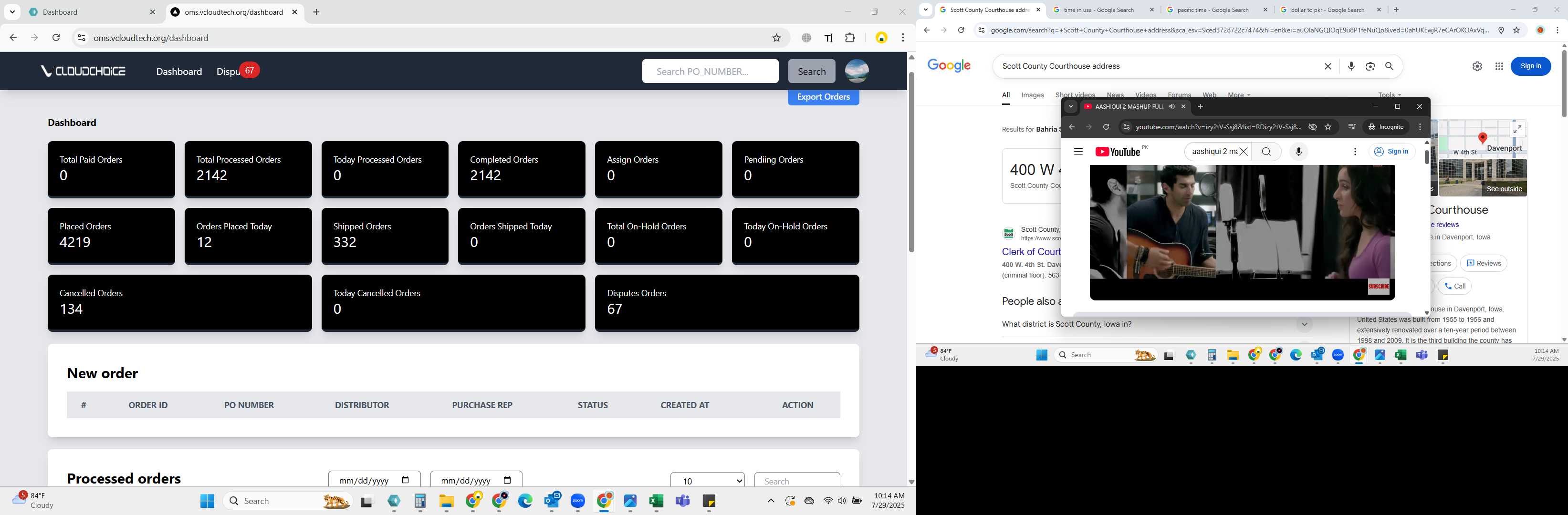This screenshot has height=515, width=1568.
Task: Click the Processed orders Search input field
Action: 797,481
